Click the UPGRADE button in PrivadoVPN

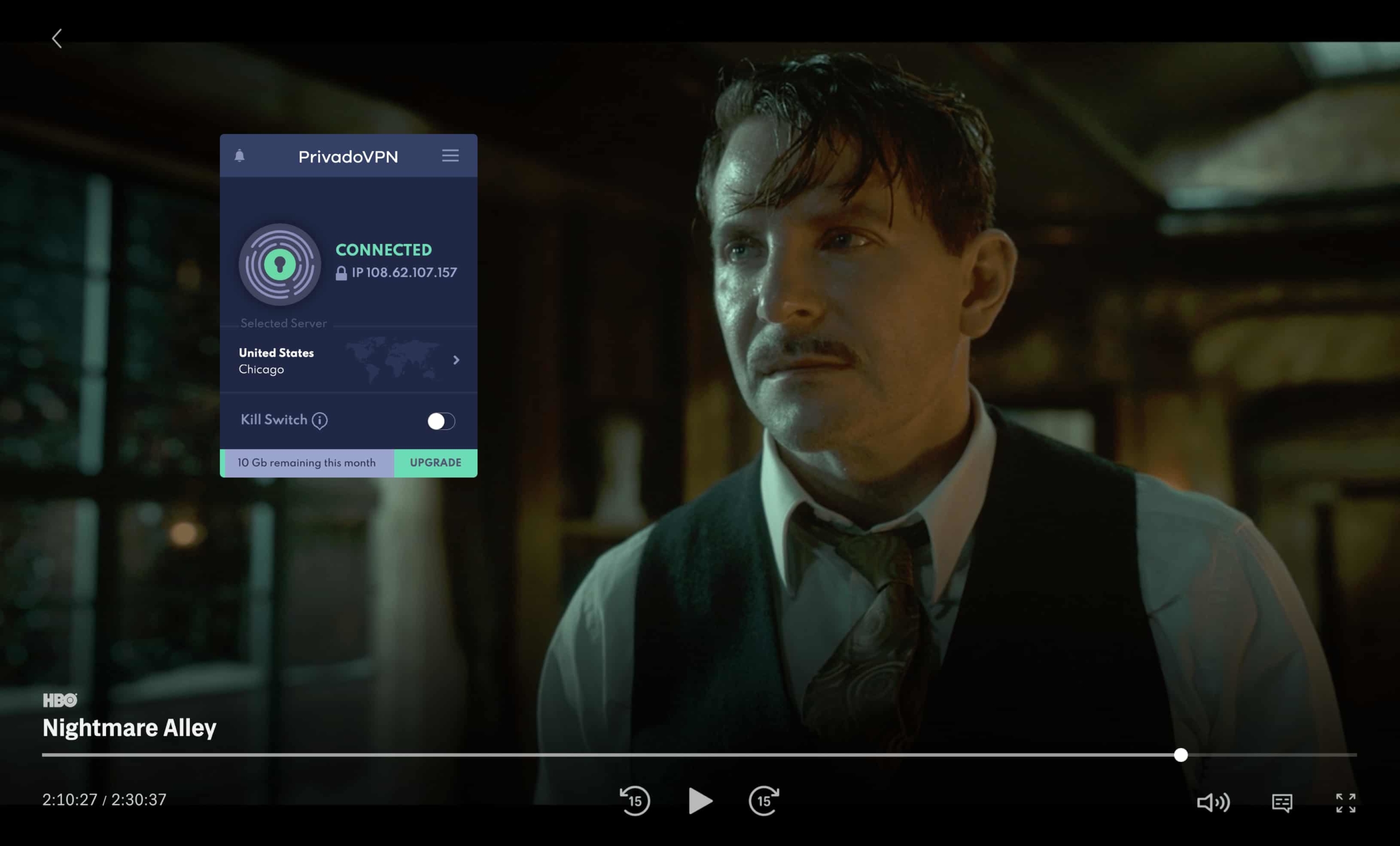436,462
